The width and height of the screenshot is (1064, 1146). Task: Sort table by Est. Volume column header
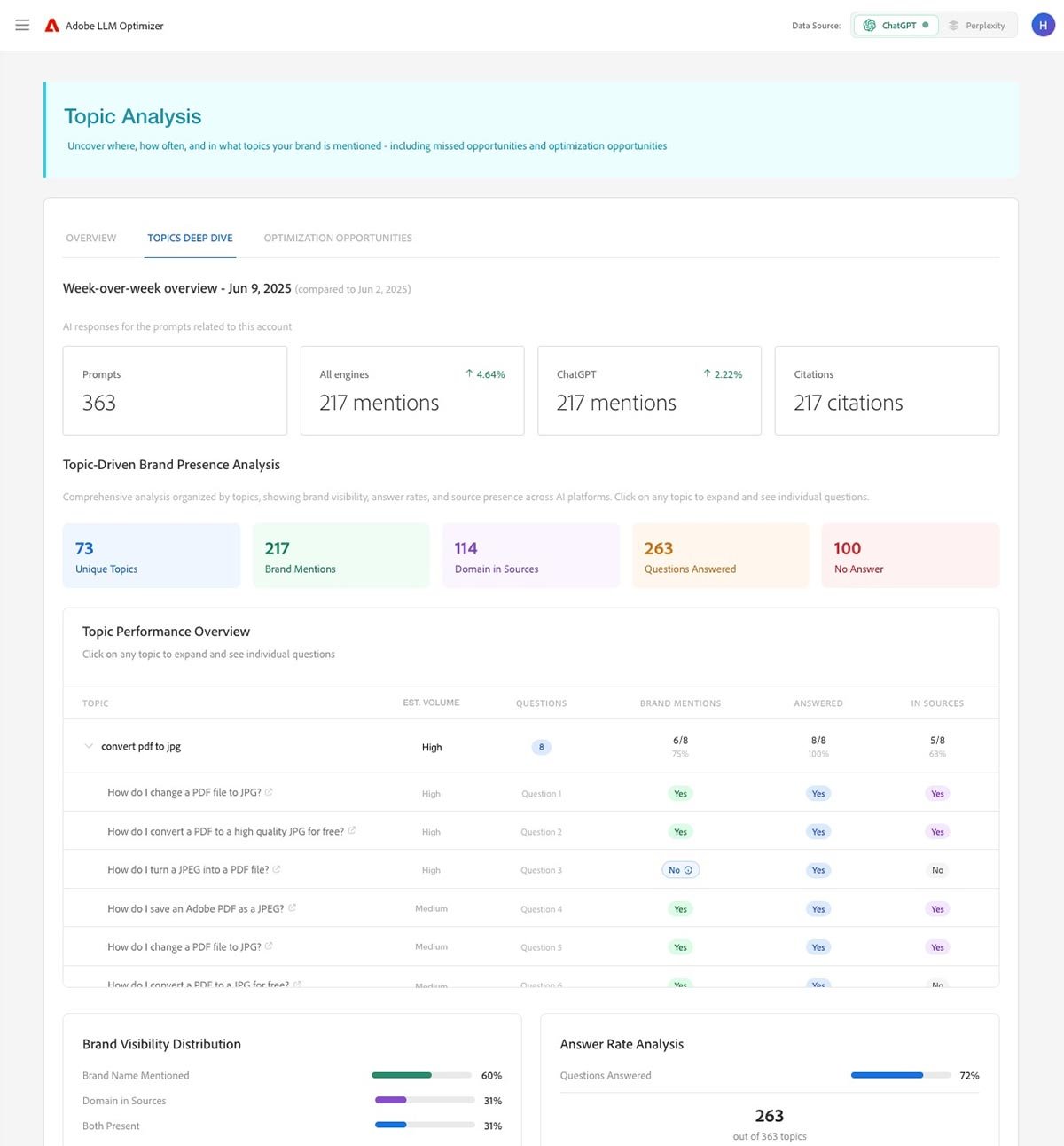pos(431,703)
